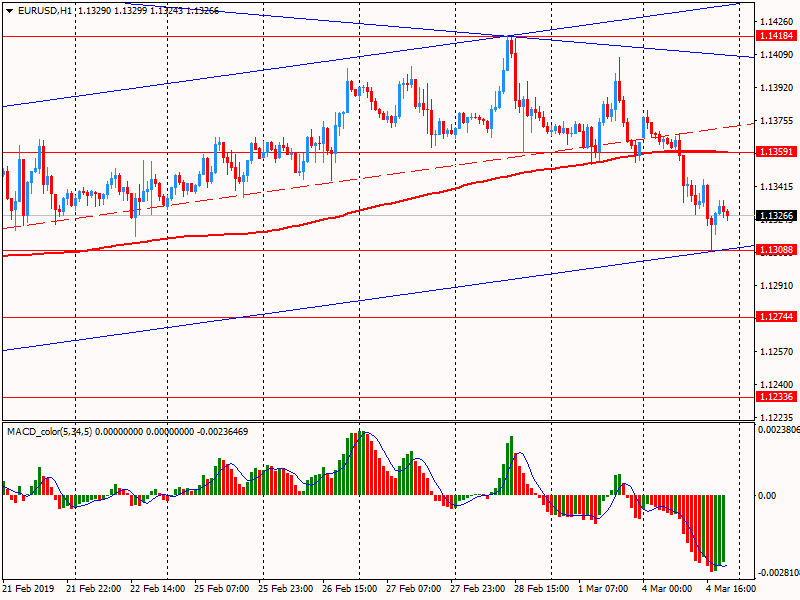Click the 21 Feb 2019 date label

pos(27,589)
